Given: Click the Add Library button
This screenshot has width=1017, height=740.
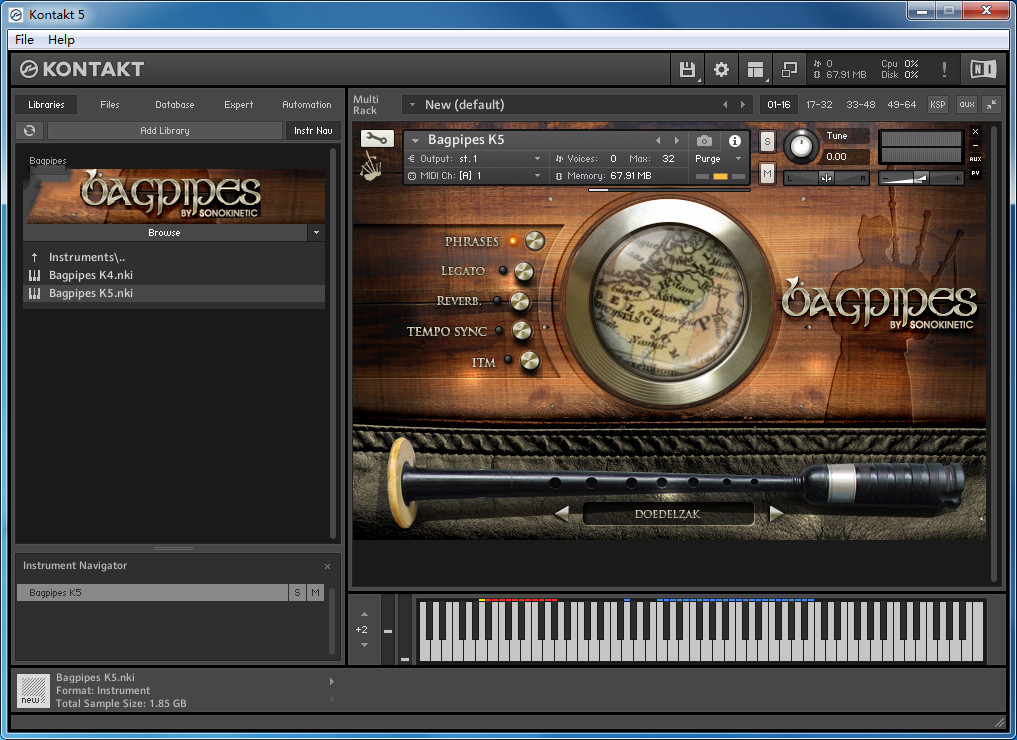Looking at the screenshot, I should point(165,130).
